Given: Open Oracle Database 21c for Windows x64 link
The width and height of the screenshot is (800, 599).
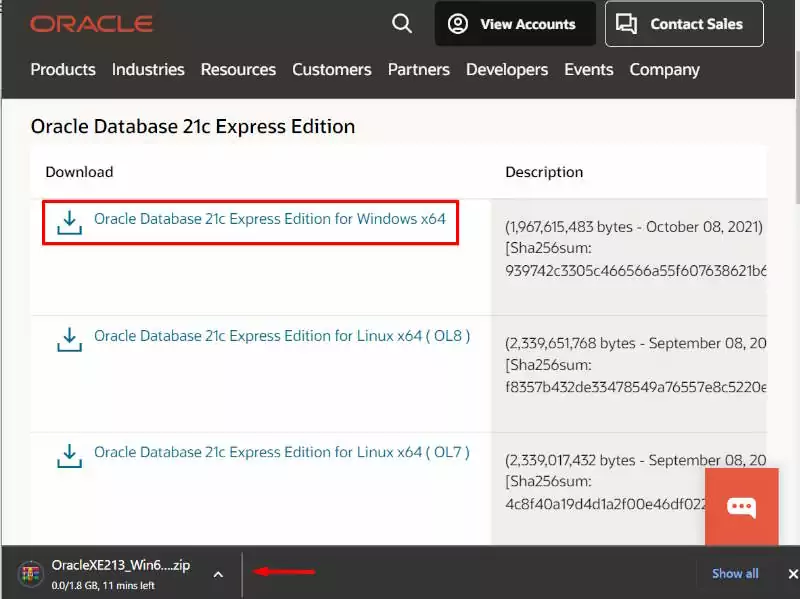Looking at the screenshot, I should tap(269, 218).
